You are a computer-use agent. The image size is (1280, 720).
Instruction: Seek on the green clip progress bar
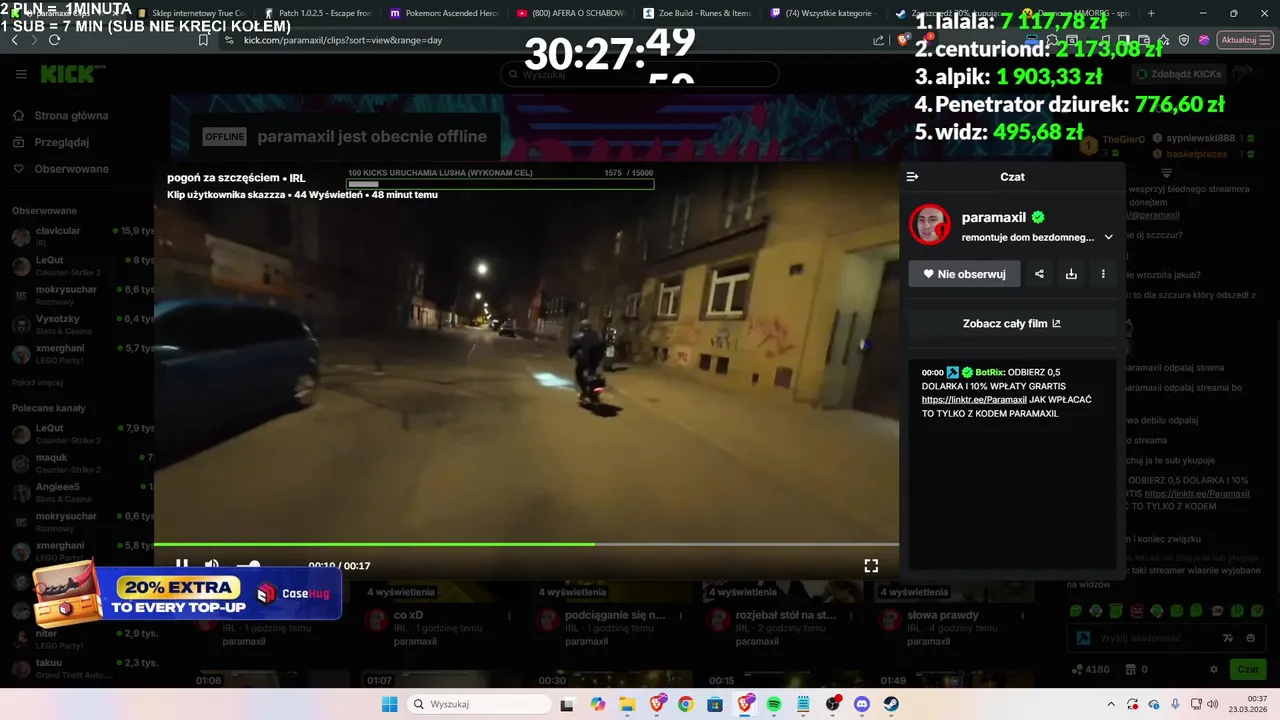tap(526, 545)
